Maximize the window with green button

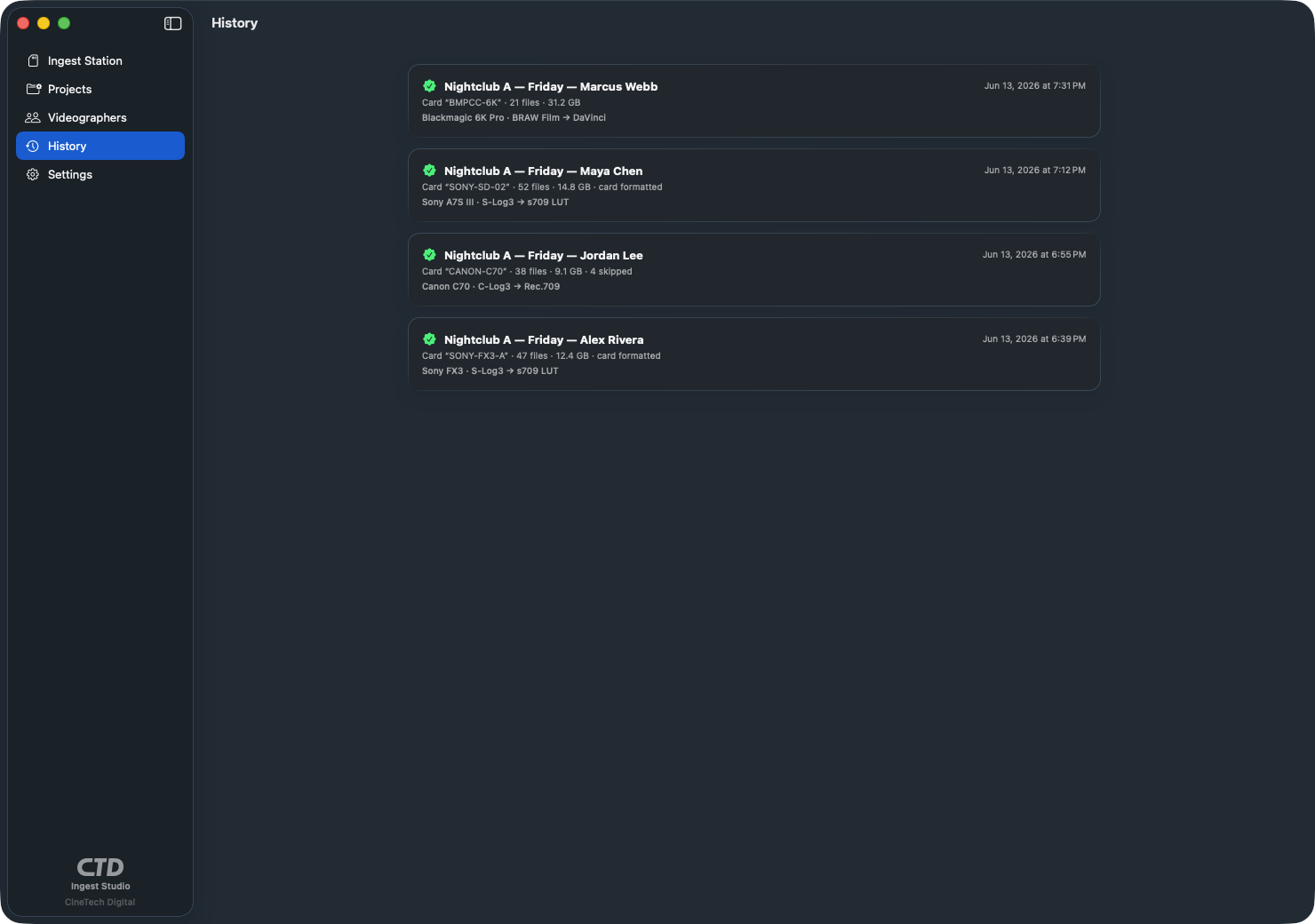click(x=64, y=23)
